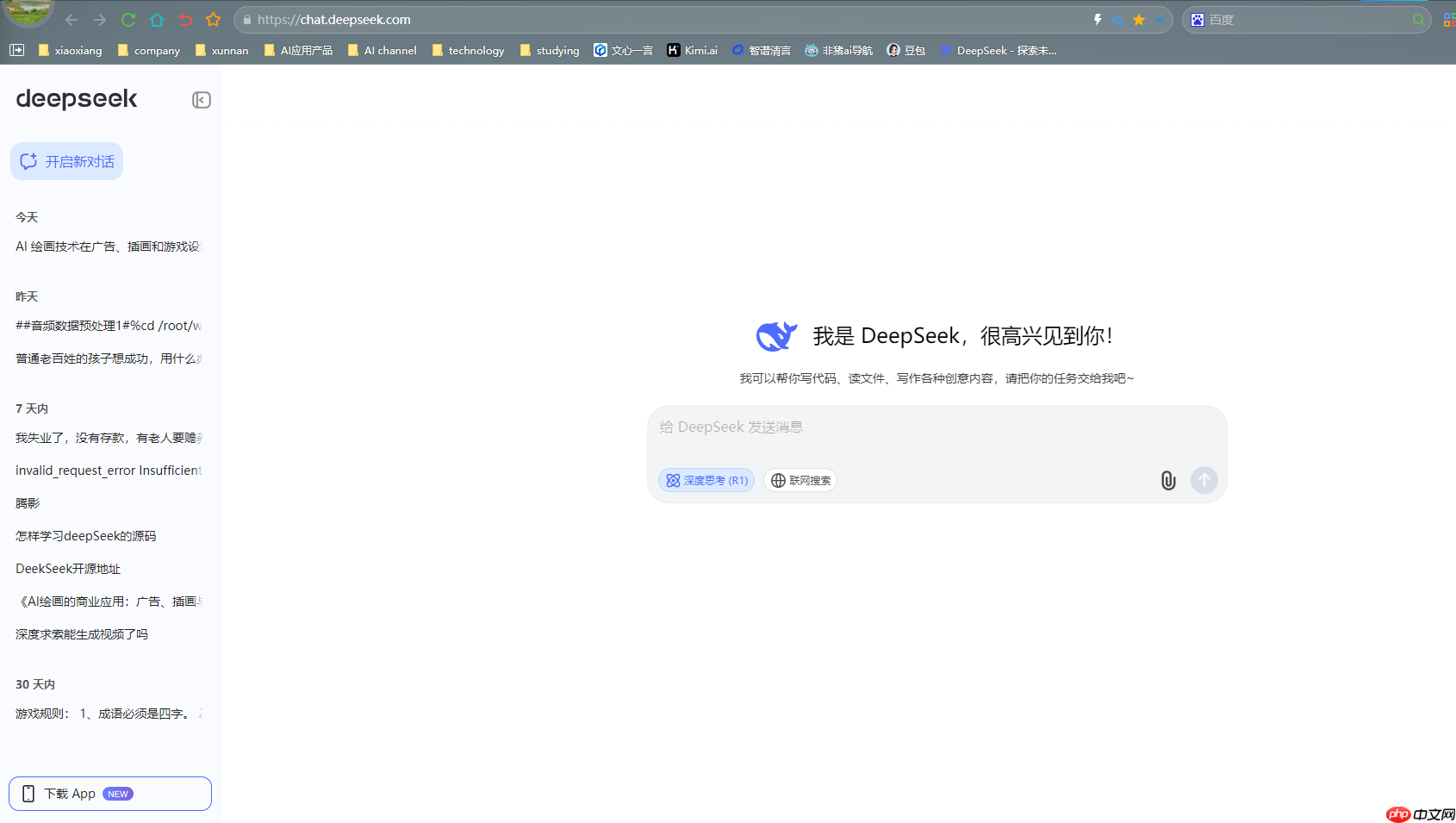Start a new chat with 开启新对话
The image size is (1456, 823).
click(66, 161)
